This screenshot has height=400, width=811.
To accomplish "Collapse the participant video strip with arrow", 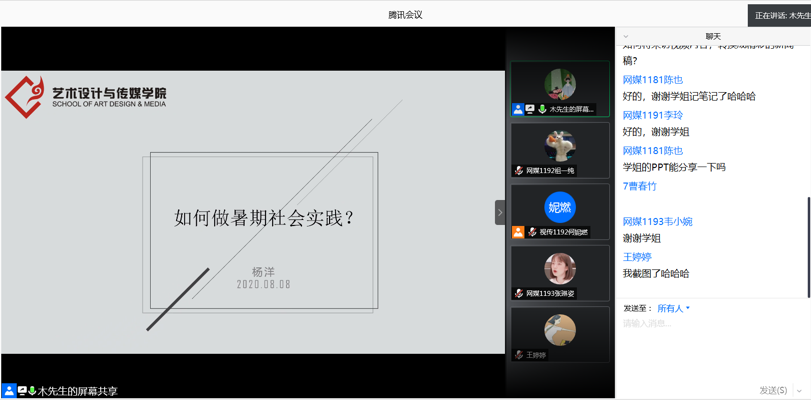I will point(500,212).
